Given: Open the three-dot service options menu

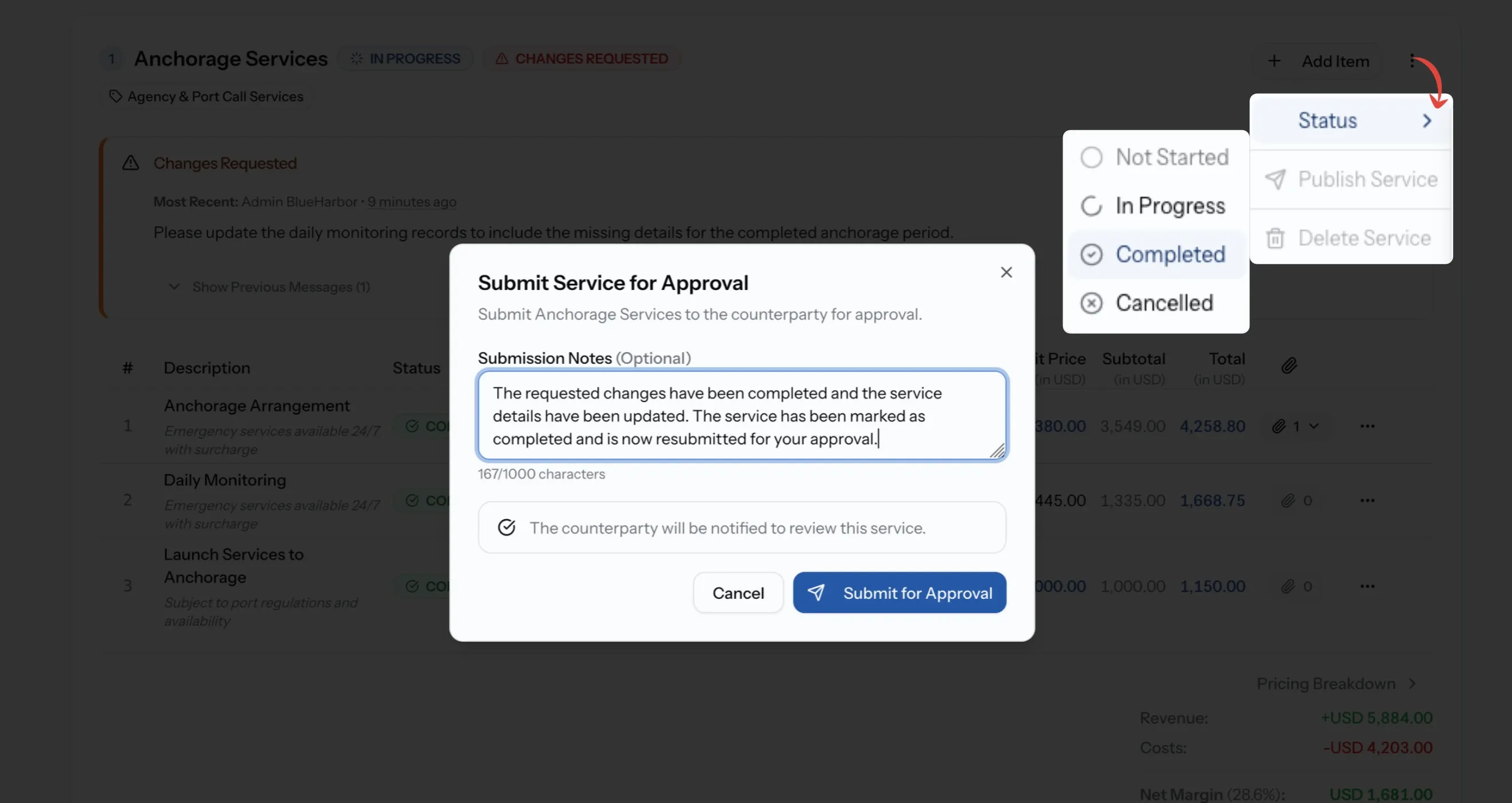Looking at the screenshot, I should coord(1412,61).
